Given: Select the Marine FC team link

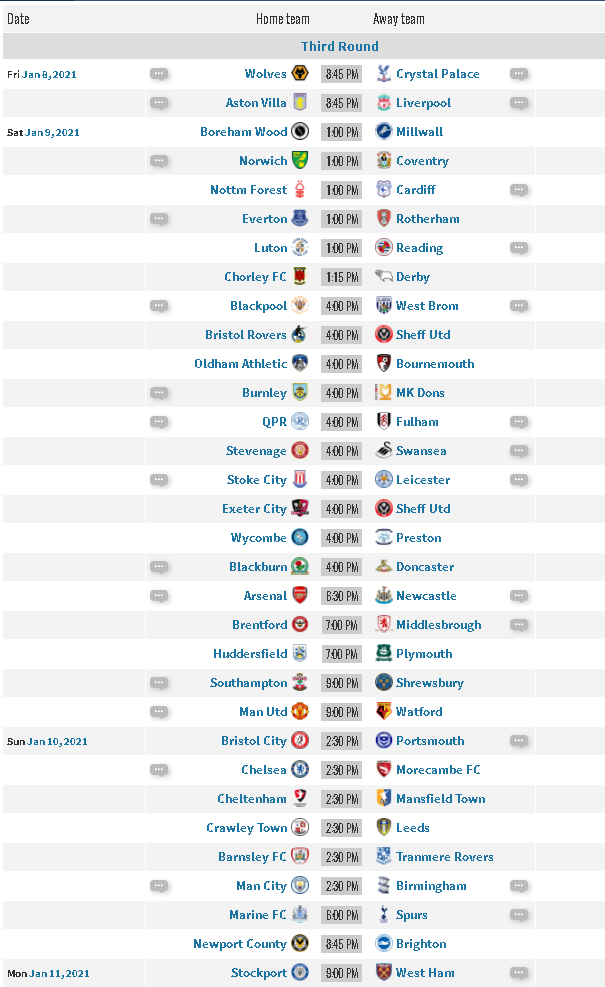Looking at the screenshot, I should tap(257, 915).
